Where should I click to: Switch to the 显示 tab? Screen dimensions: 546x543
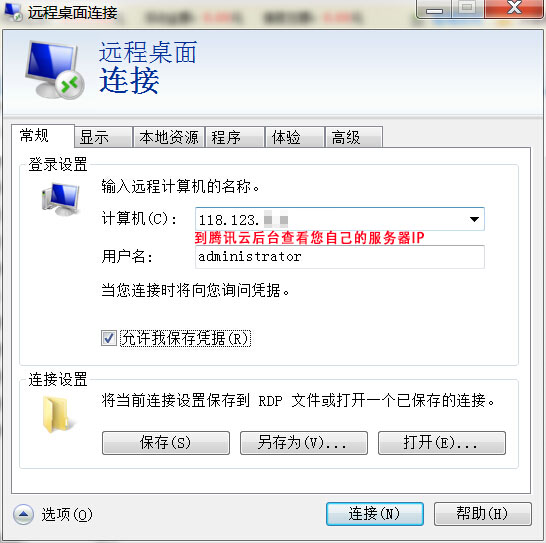103,137
